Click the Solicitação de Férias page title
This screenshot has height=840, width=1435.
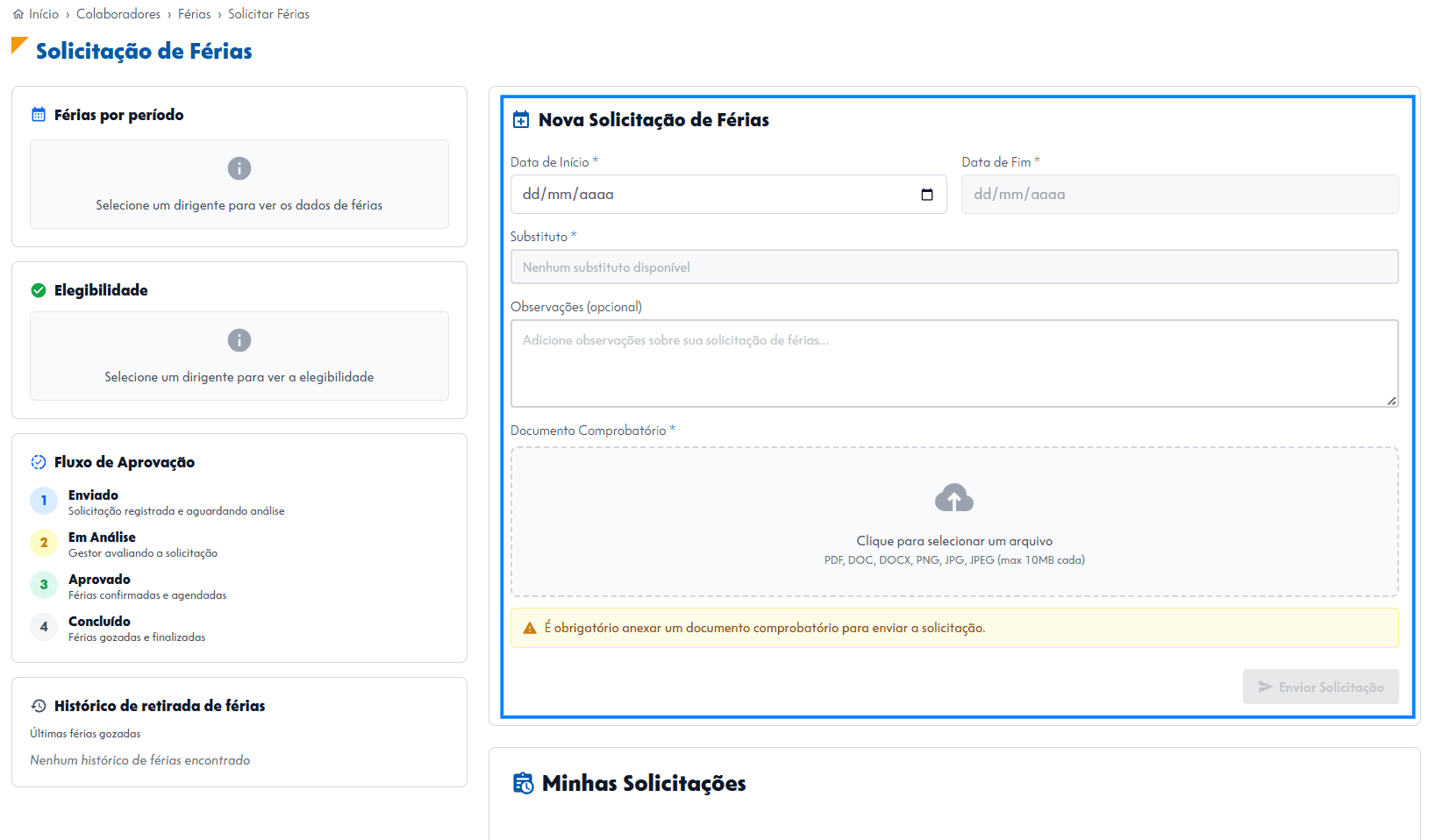(144, 52)
